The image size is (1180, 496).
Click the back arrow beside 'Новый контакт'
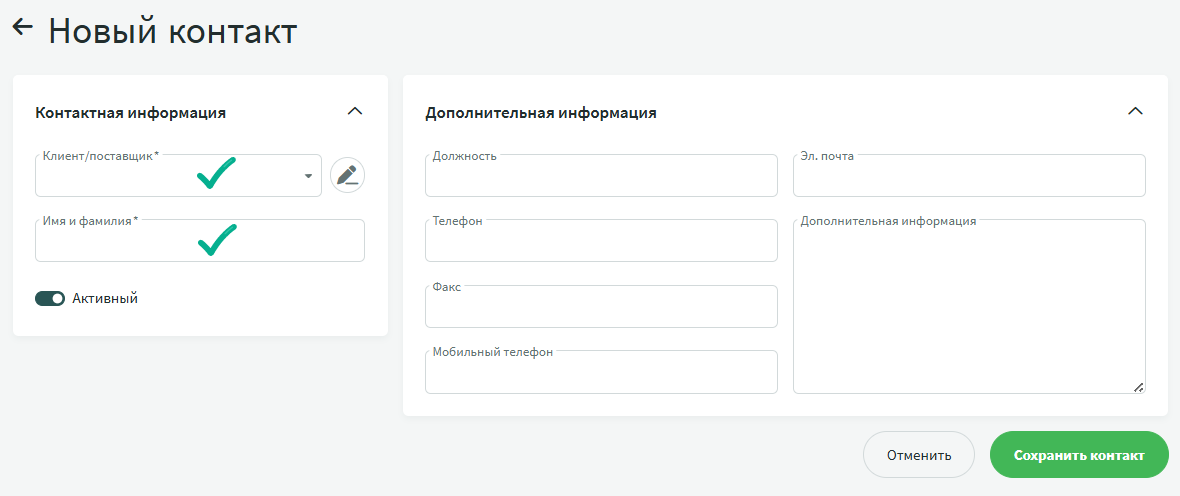22,28
